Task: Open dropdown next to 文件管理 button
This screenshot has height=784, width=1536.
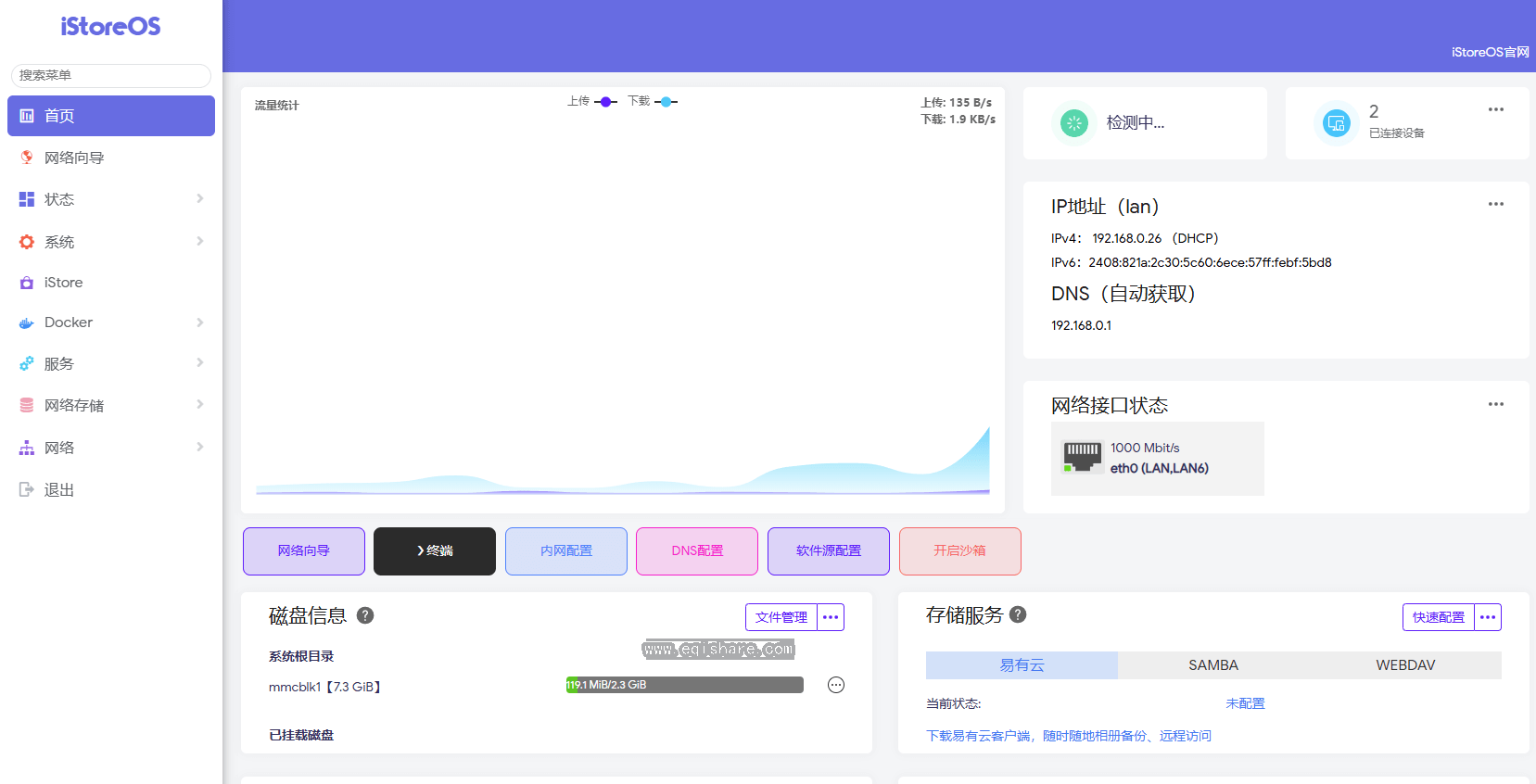Action: (830, 617)
